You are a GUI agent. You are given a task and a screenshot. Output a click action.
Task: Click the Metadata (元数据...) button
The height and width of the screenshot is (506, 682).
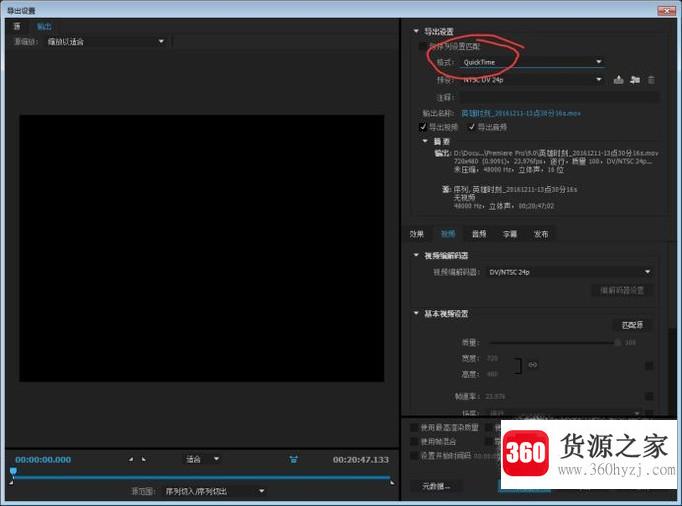click(436, 486)
